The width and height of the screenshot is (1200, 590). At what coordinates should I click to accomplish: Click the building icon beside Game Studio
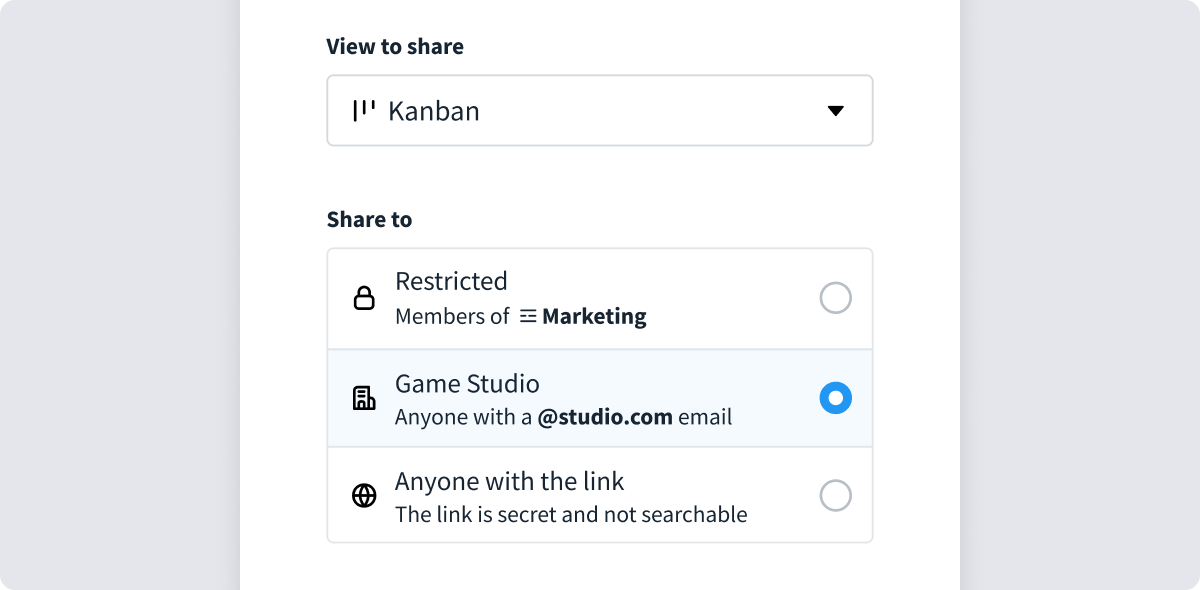[x=364, y=398]
